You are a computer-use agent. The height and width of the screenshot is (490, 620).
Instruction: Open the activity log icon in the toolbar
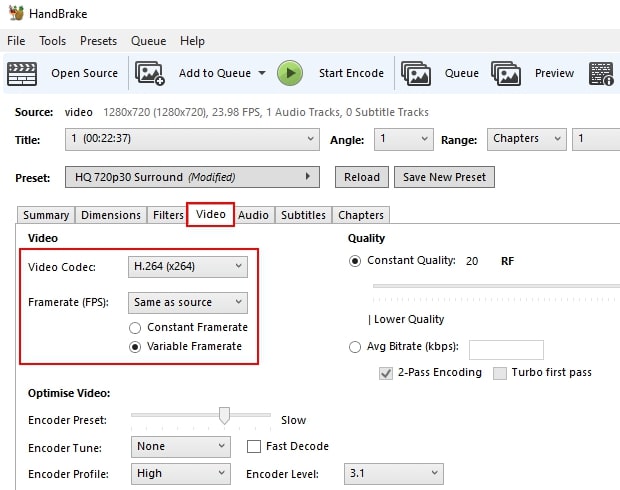601,74
